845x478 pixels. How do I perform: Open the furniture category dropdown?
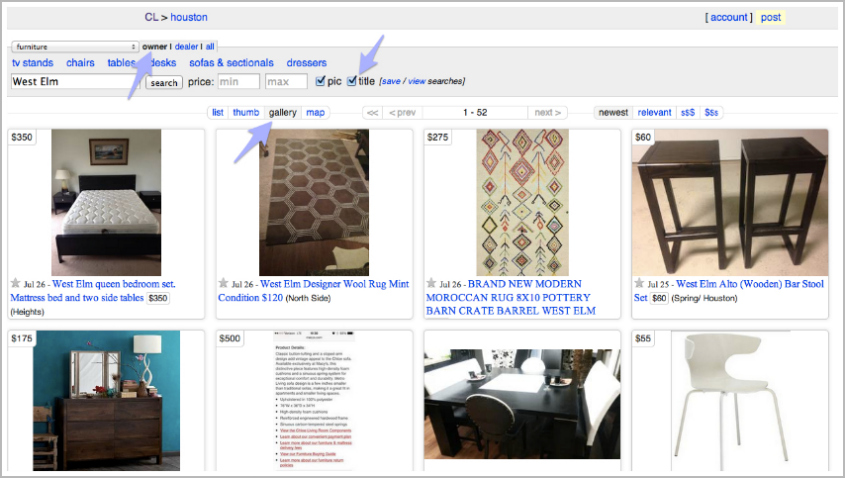click(75, 47)
